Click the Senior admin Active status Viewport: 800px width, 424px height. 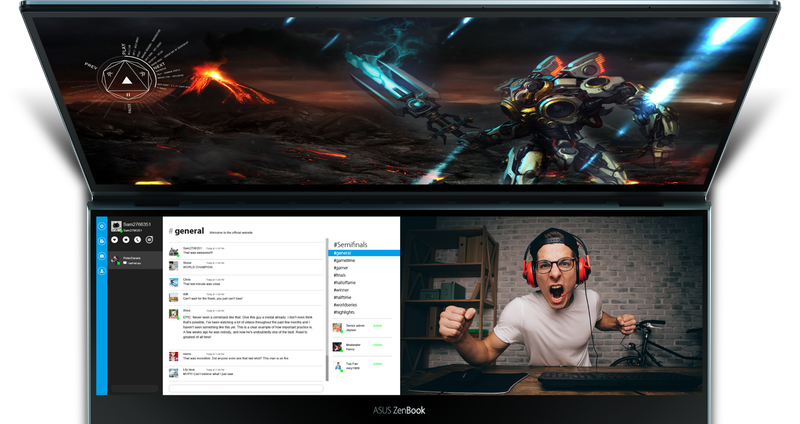coord(378,326)
